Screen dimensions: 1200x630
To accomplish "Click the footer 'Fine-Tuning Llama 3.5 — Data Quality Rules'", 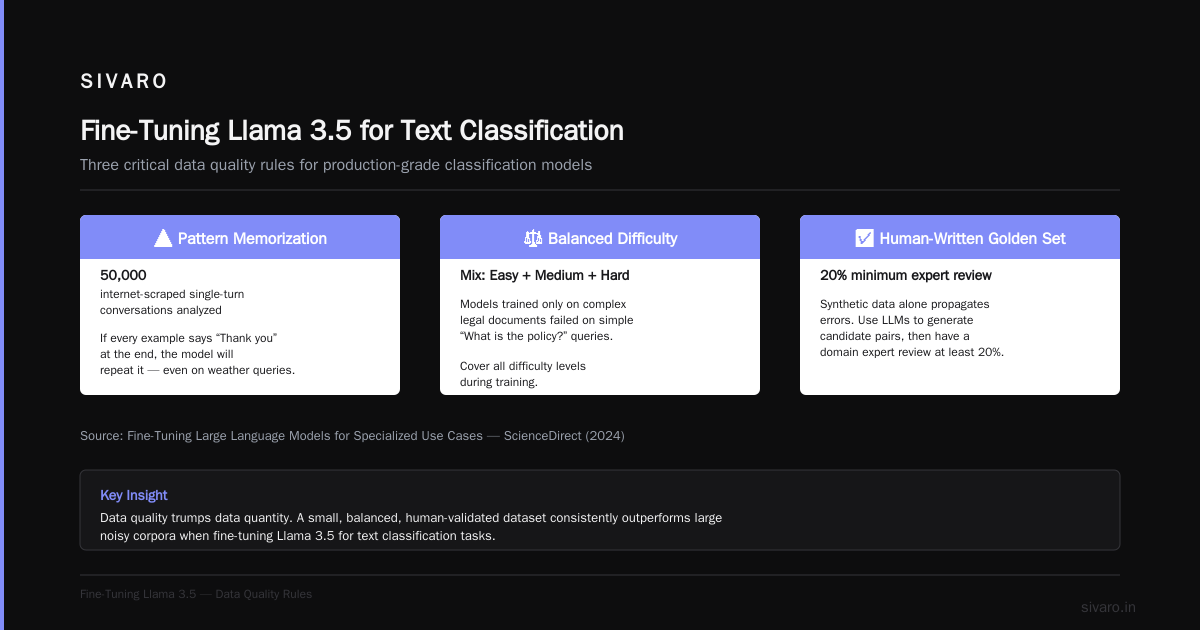I will coord(196,594).
